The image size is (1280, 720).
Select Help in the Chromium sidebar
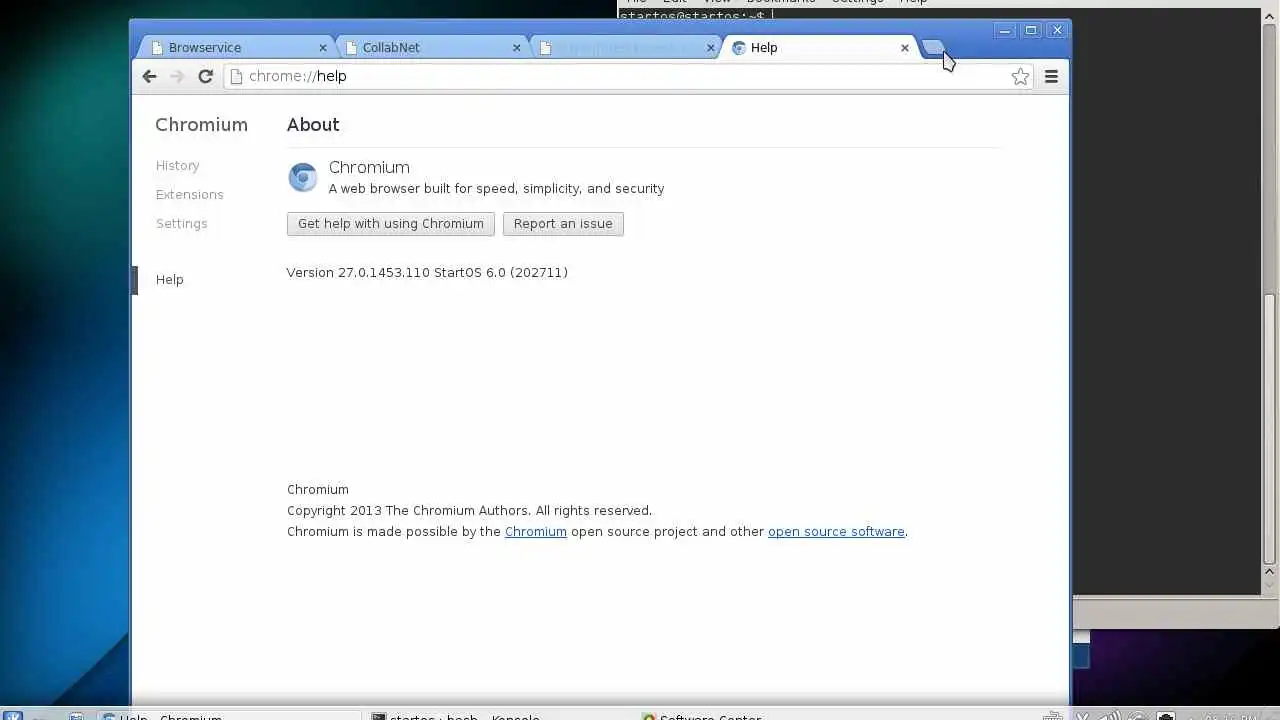(x=169, y=279)
